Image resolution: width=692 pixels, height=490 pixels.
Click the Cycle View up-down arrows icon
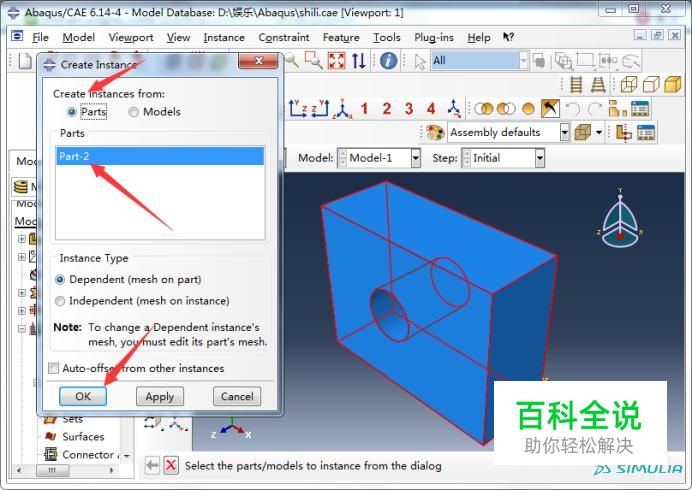pos(359,60)
